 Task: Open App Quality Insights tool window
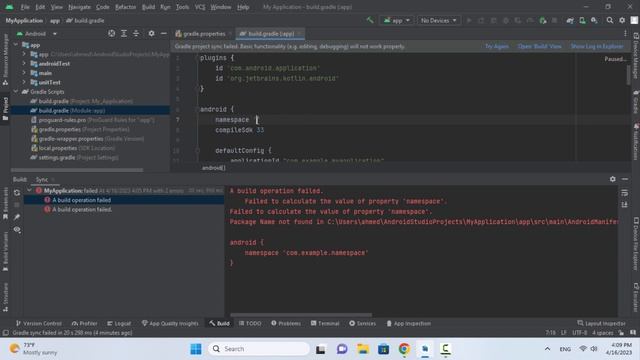[170, 323]
